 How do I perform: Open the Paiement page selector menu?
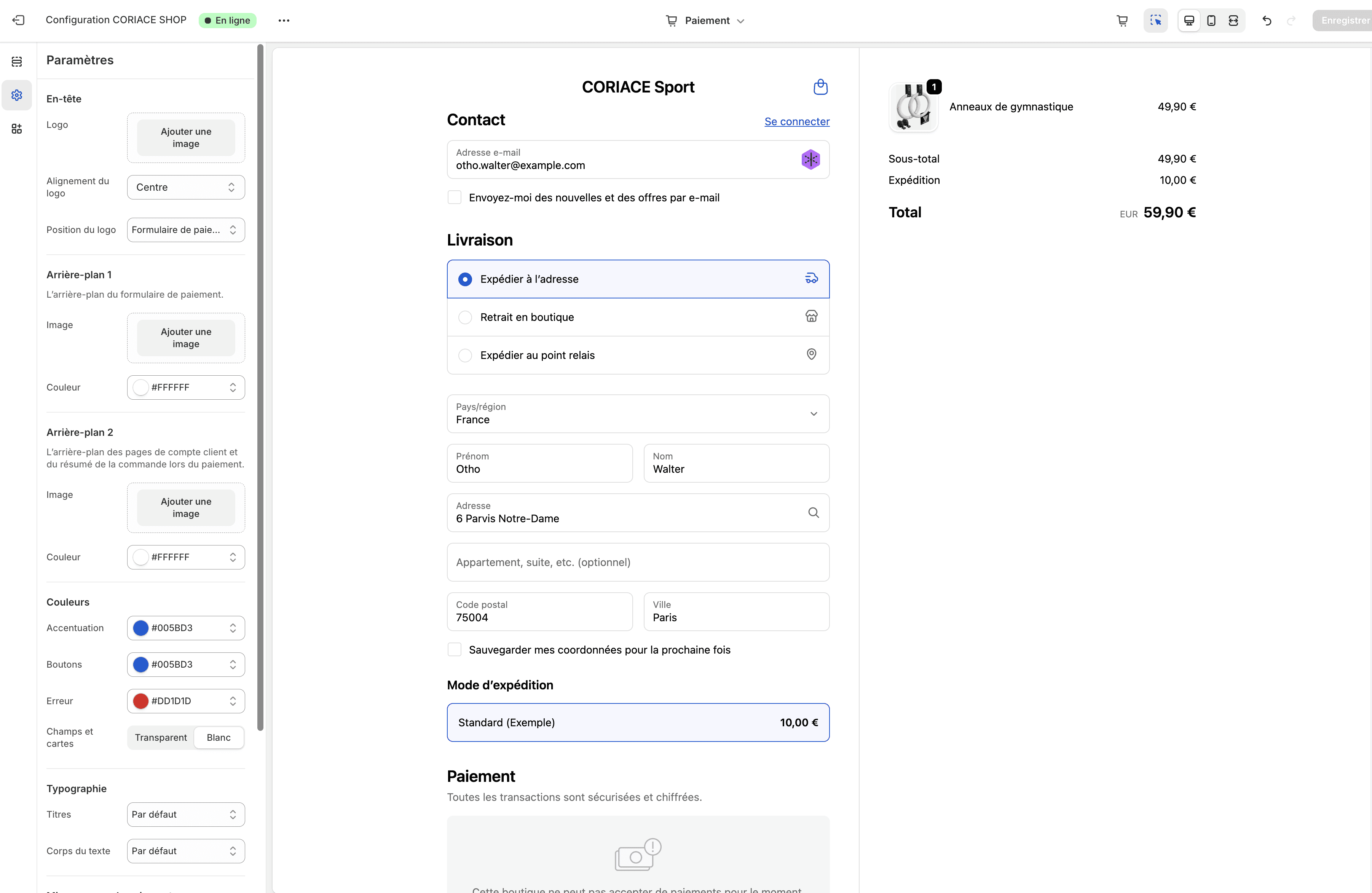pos(705,20)
